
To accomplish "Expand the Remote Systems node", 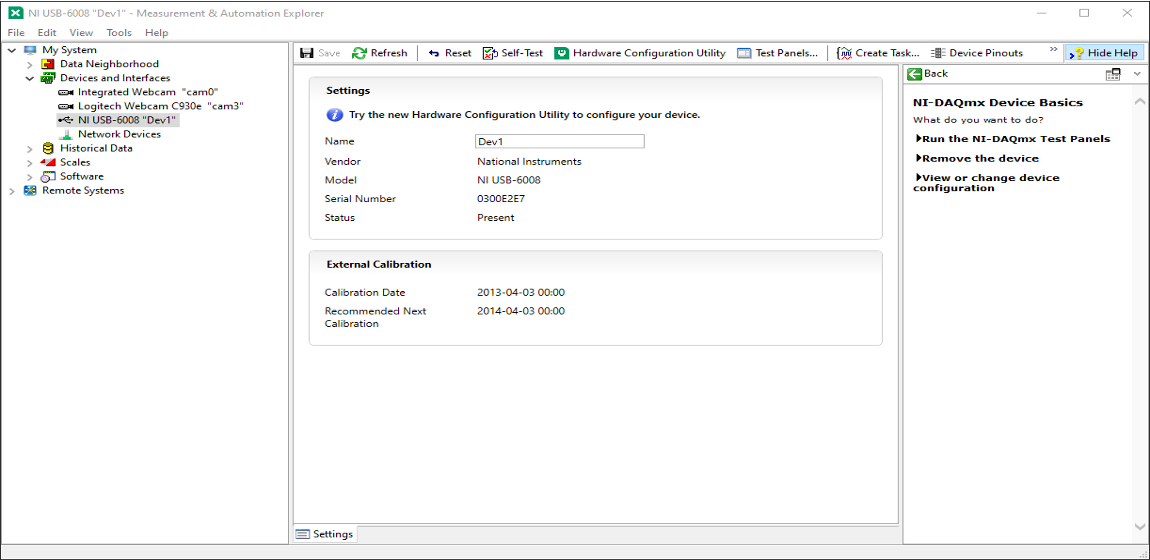I will [x=12, y=191].
